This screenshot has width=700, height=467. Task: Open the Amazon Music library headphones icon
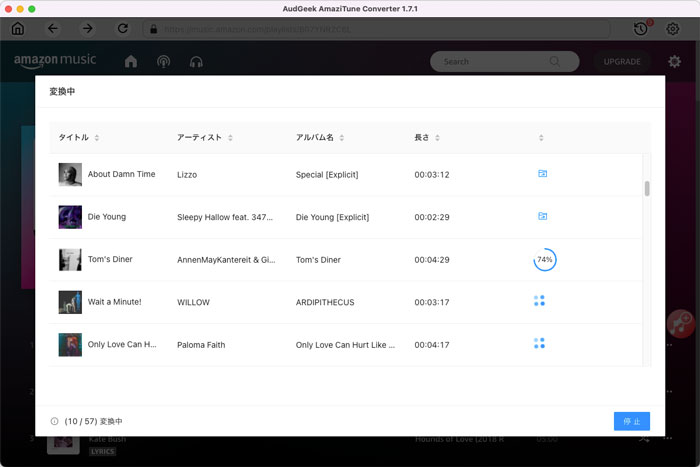pyautogui.click(x=196, y=62)
